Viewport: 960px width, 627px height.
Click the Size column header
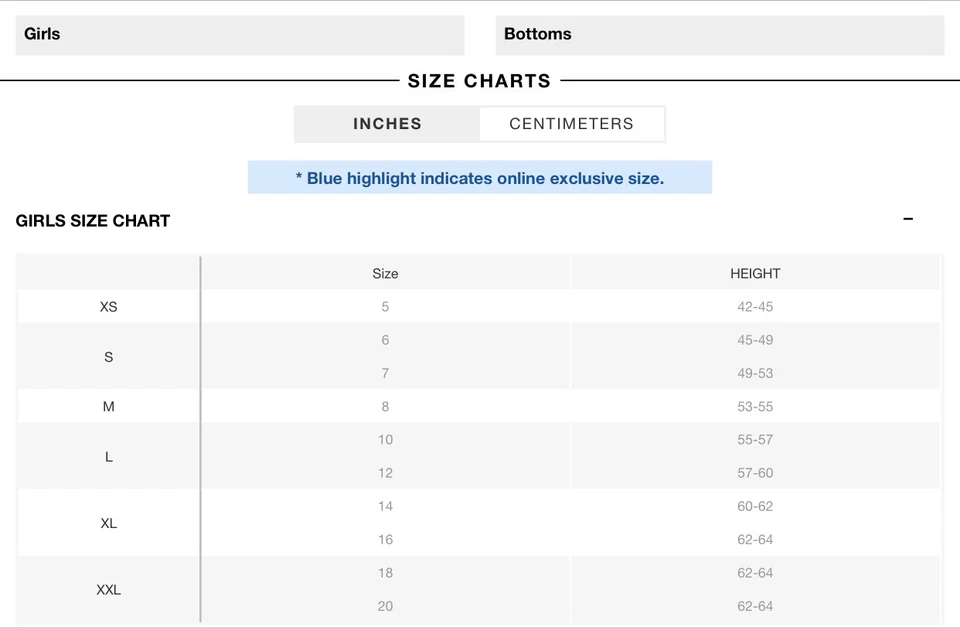click(x=385, y=273)
